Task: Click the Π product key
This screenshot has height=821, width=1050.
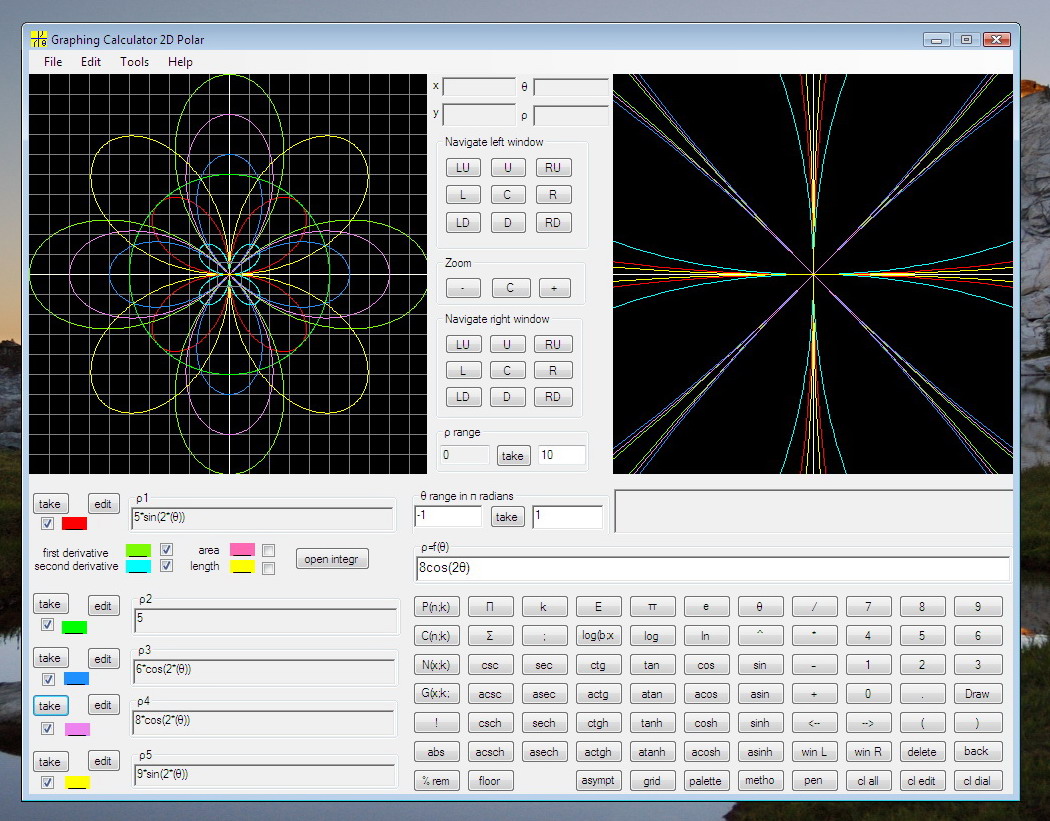Action: coord(490,607)
